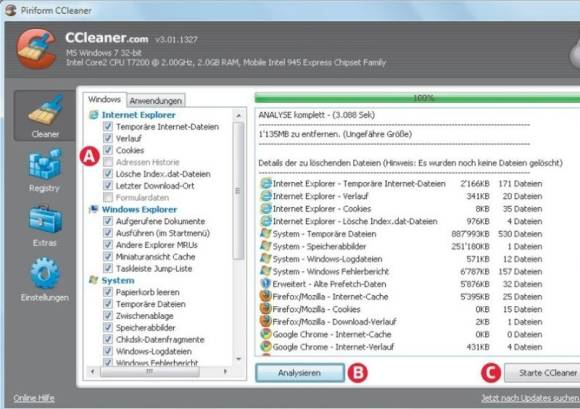The height and width of the screenshot is (409, 580).
Task: Click horizontal scrollbar thumb in options list
Action: (x=150, y=371)
